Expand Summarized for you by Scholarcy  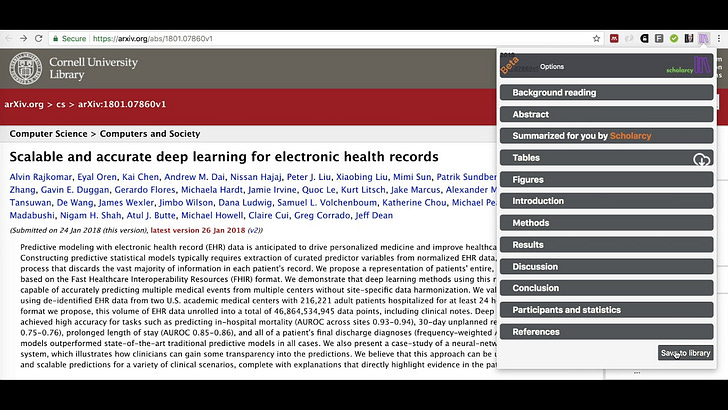click(x=606, y=136)
